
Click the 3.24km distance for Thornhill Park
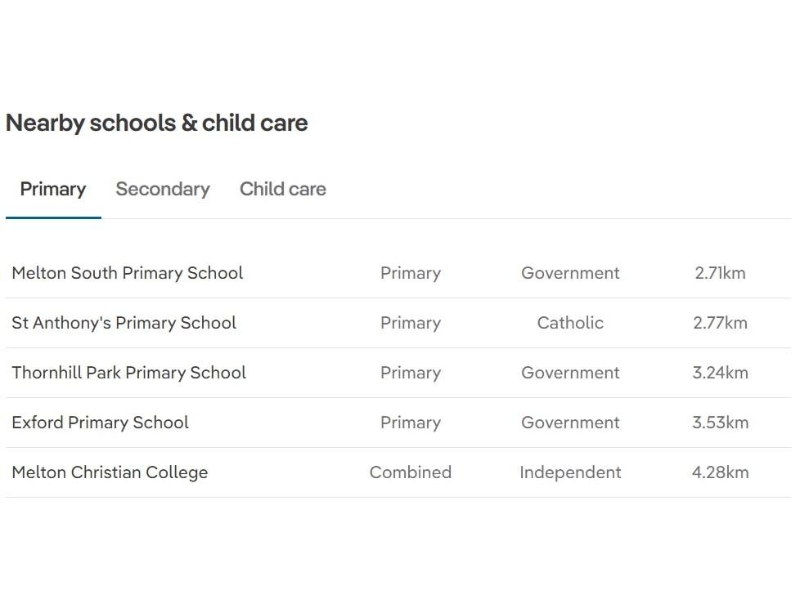point(720,373)
